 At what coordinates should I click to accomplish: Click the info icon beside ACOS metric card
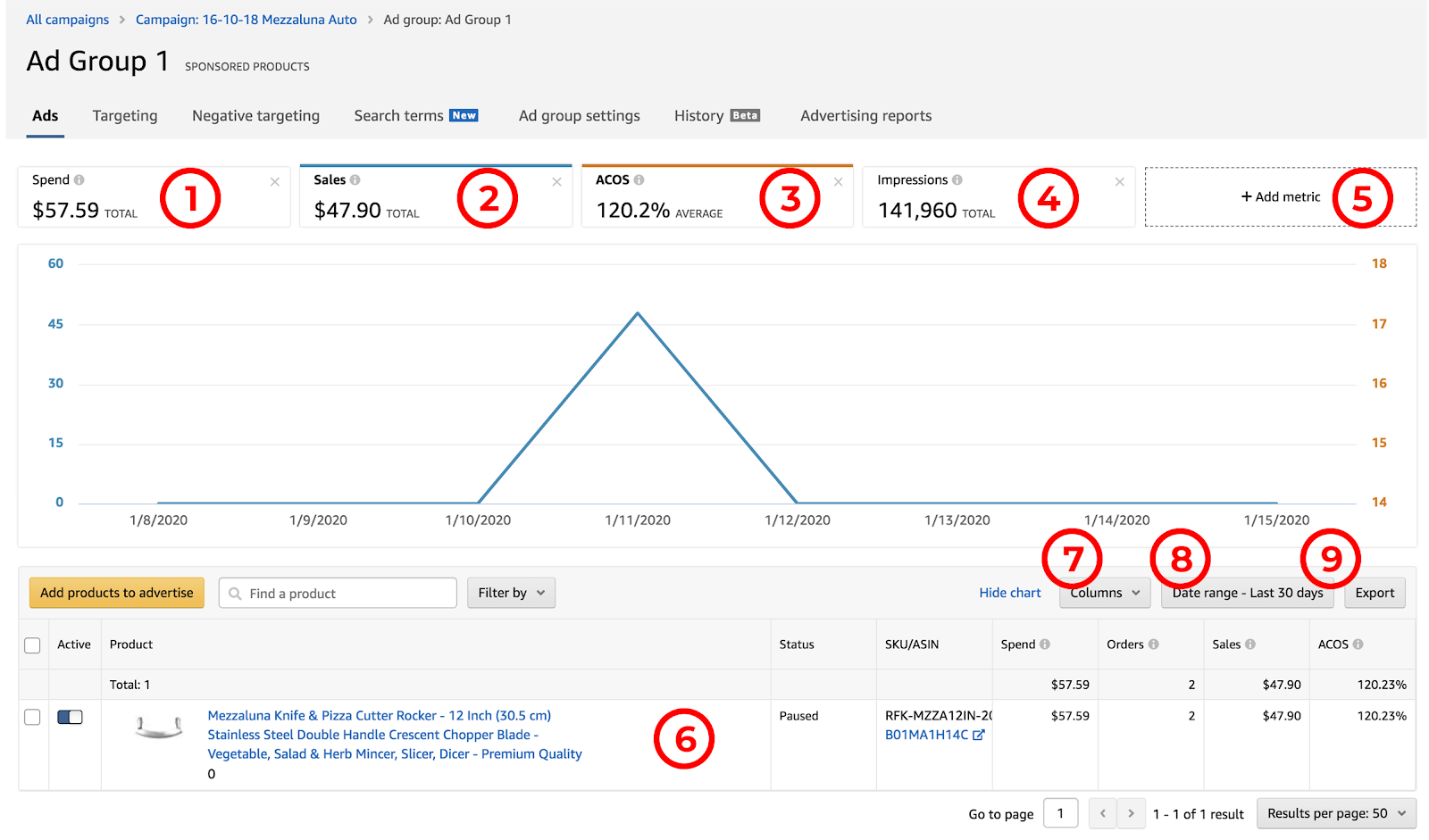[639, 180]
